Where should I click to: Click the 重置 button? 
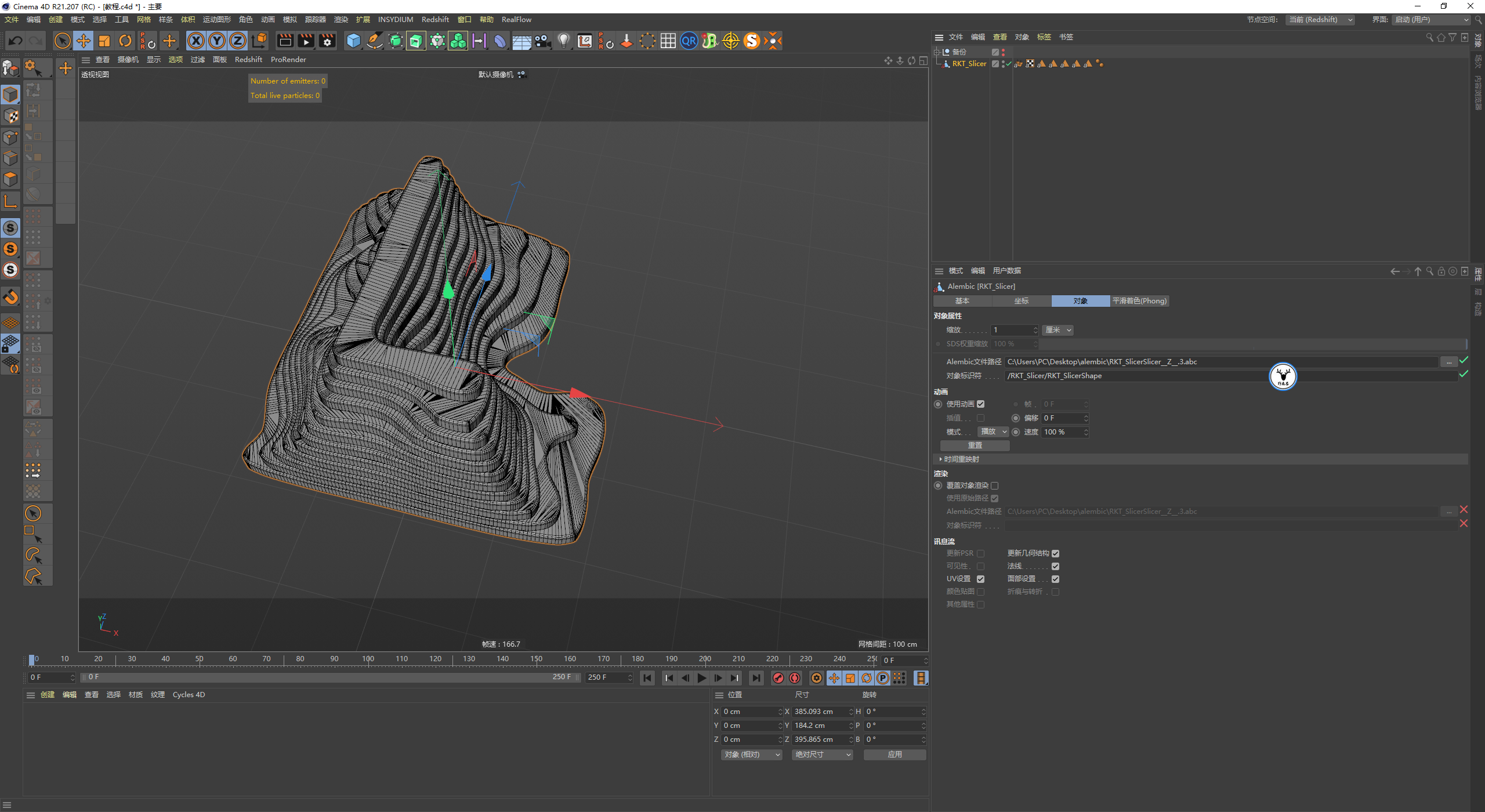975,445
